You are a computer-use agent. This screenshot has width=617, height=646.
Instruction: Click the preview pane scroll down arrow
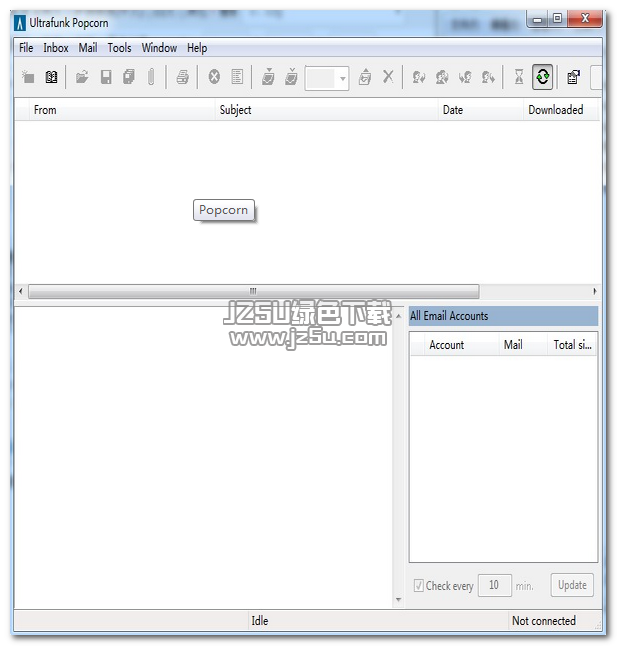398,599
